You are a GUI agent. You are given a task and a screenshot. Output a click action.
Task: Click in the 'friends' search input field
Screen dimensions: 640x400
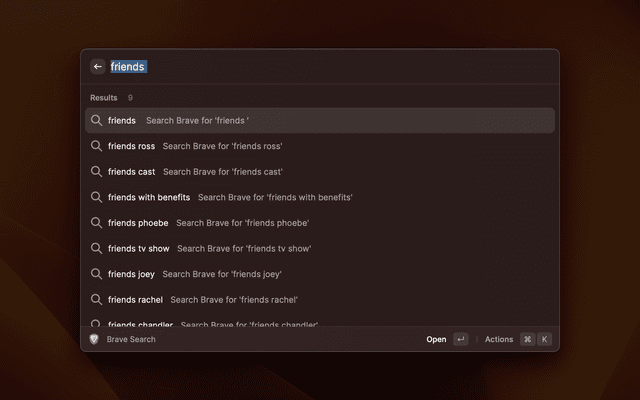tap(300, 67)
